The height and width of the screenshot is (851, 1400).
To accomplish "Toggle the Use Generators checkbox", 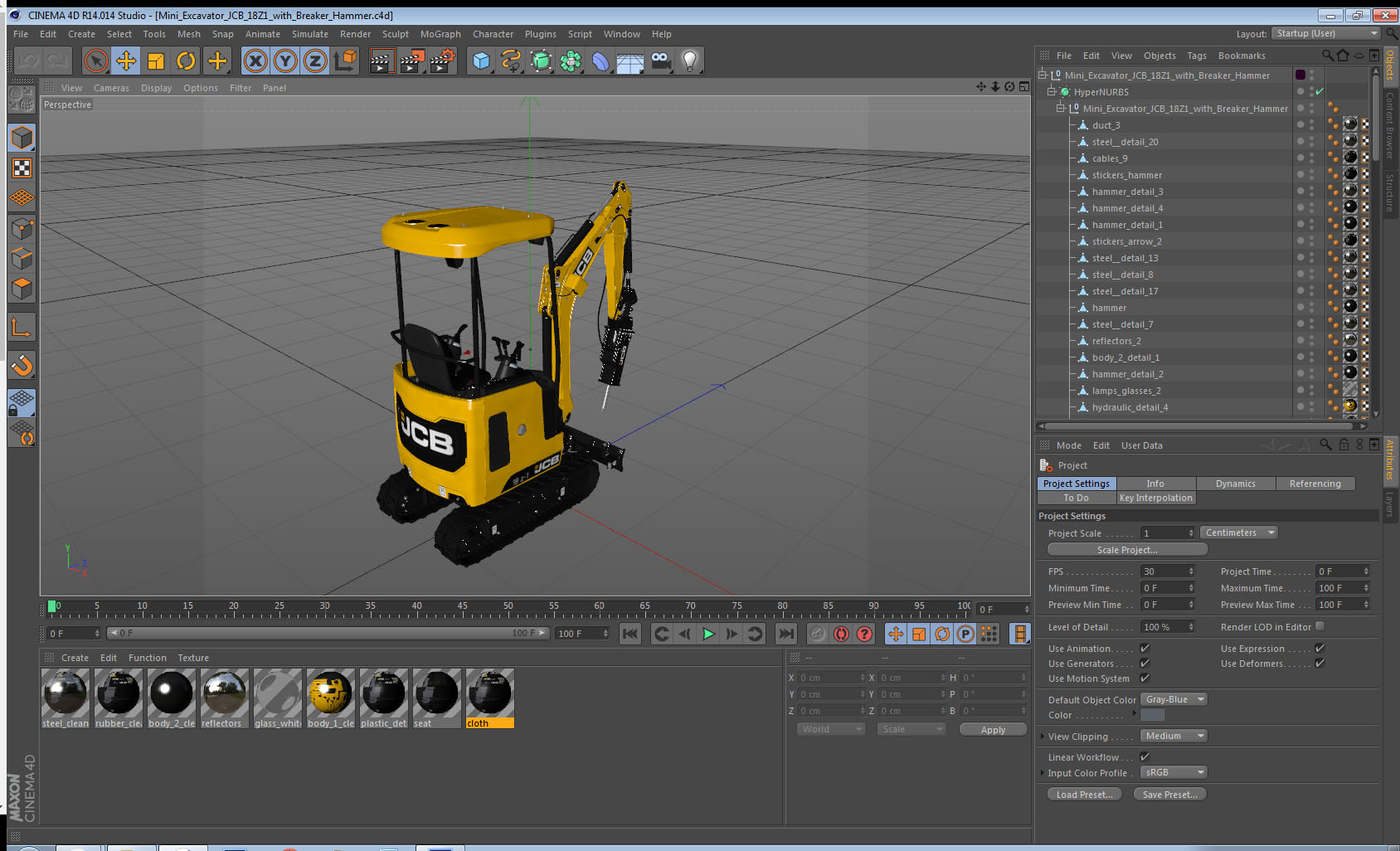I will coord(1145,664).
